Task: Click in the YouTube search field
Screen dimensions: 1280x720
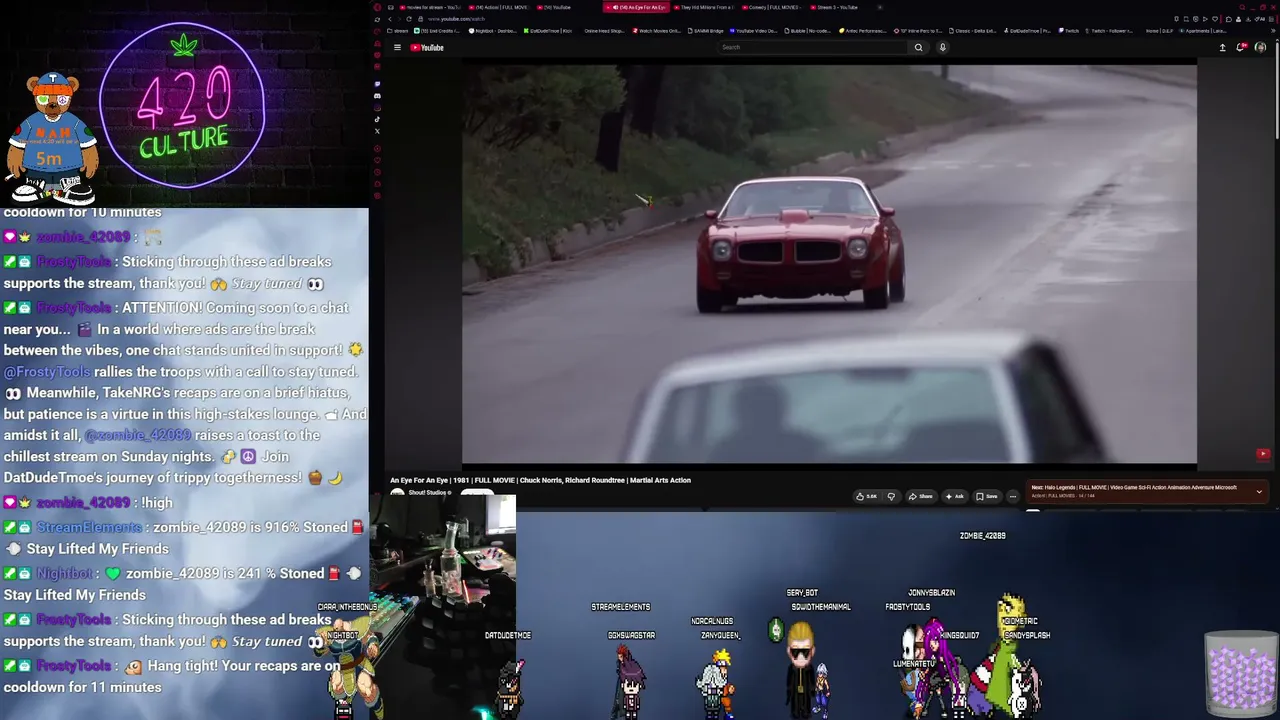Action: coord(814,47)
